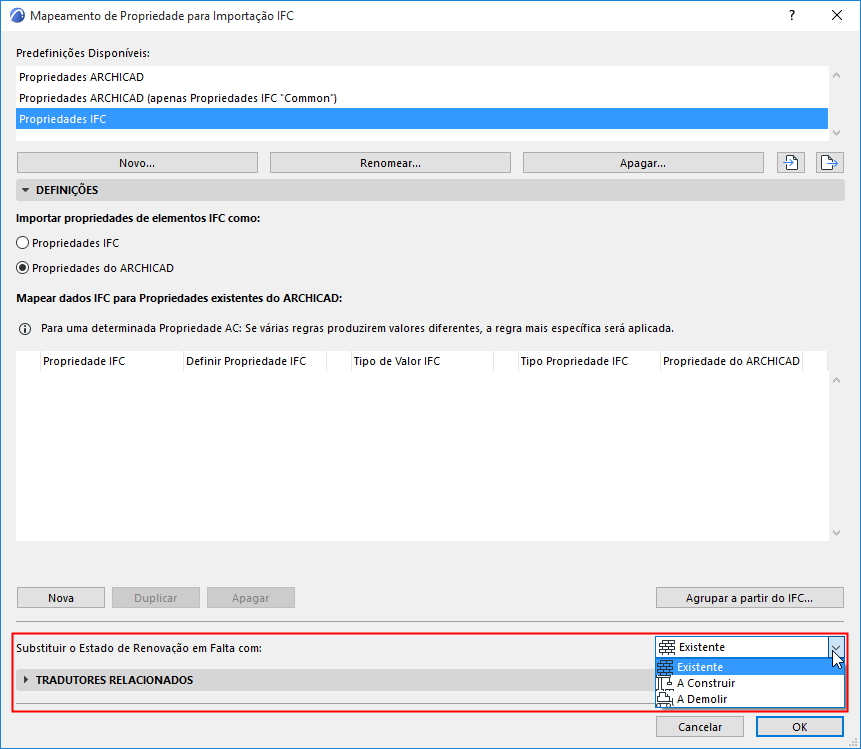Click the mapping table scroll-down arrow
The image size is (861, 749).
[836, 533]
